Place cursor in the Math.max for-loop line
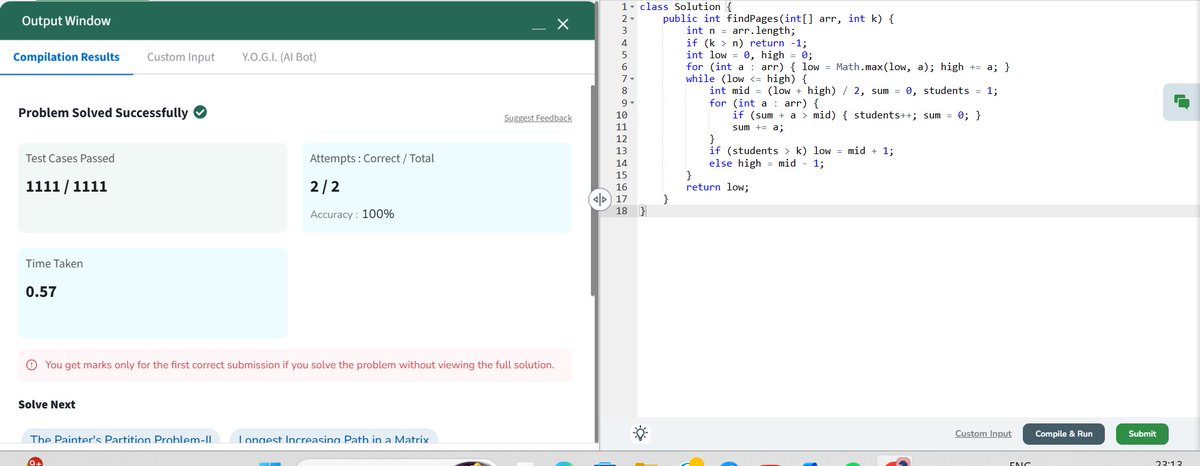Screen dimensions: 1200x466 848,66
